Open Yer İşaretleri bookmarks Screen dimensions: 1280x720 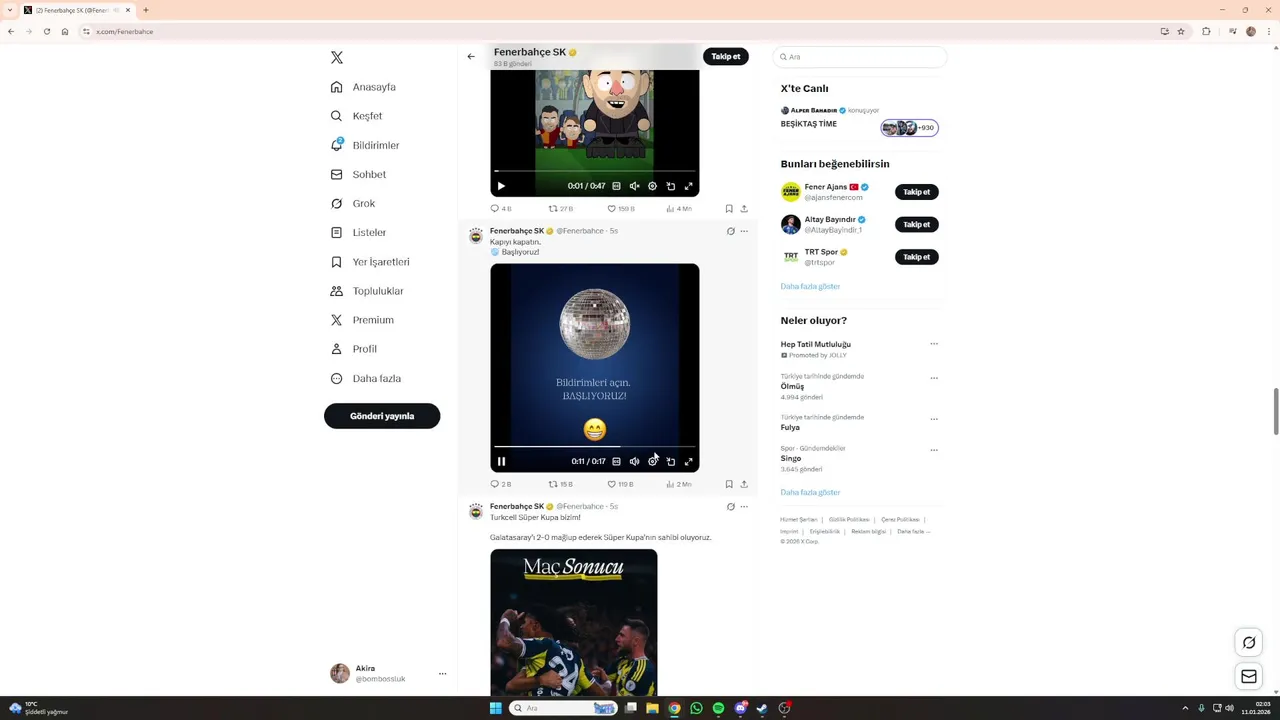coord(370,262)
